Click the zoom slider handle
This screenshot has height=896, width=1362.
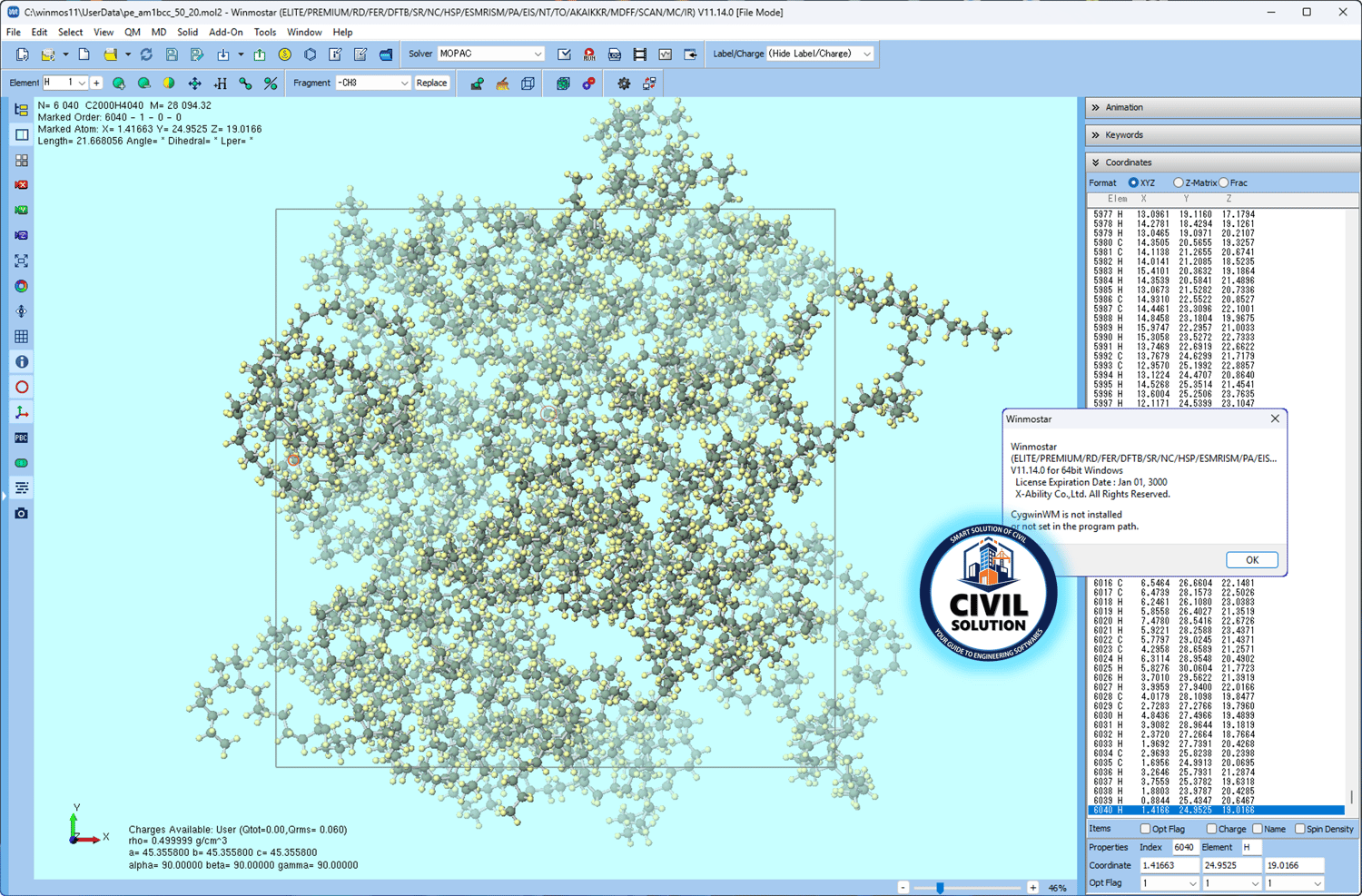pos(940,888)
